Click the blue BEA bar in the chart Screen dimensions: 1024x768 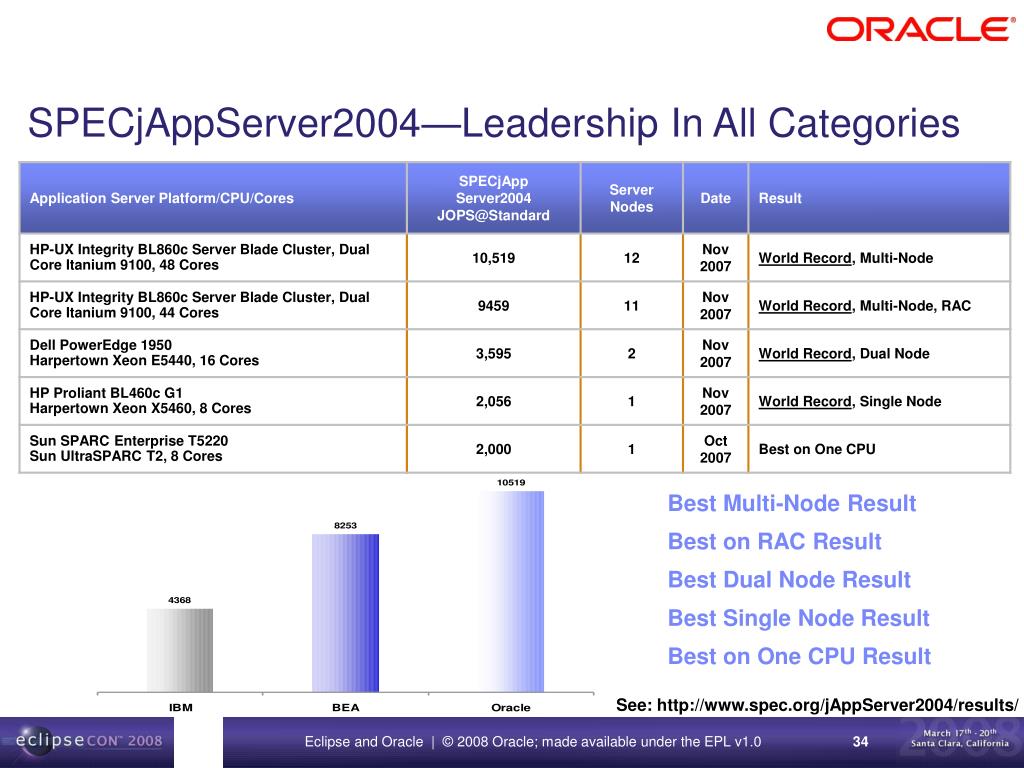point(345,613)
